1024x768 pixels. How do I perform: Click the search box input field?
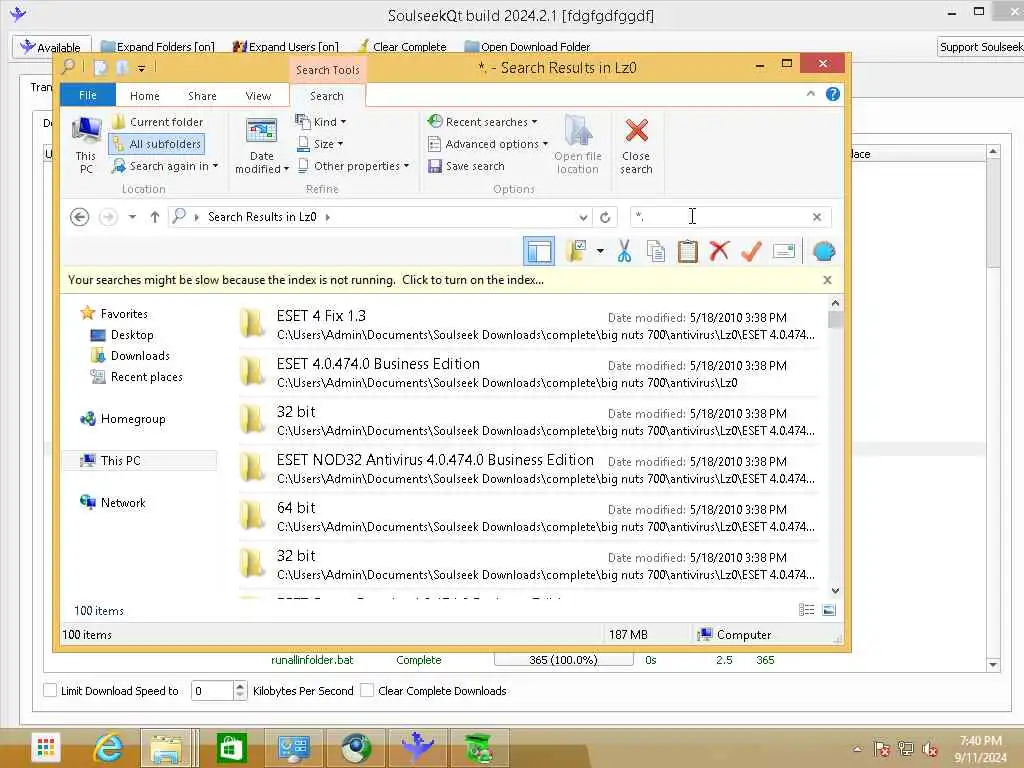(722, 217)
